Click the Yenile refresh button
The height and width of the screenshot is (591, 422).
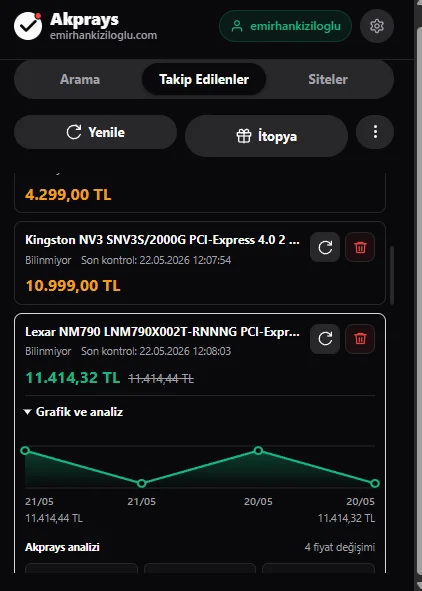tap(95, 132)
